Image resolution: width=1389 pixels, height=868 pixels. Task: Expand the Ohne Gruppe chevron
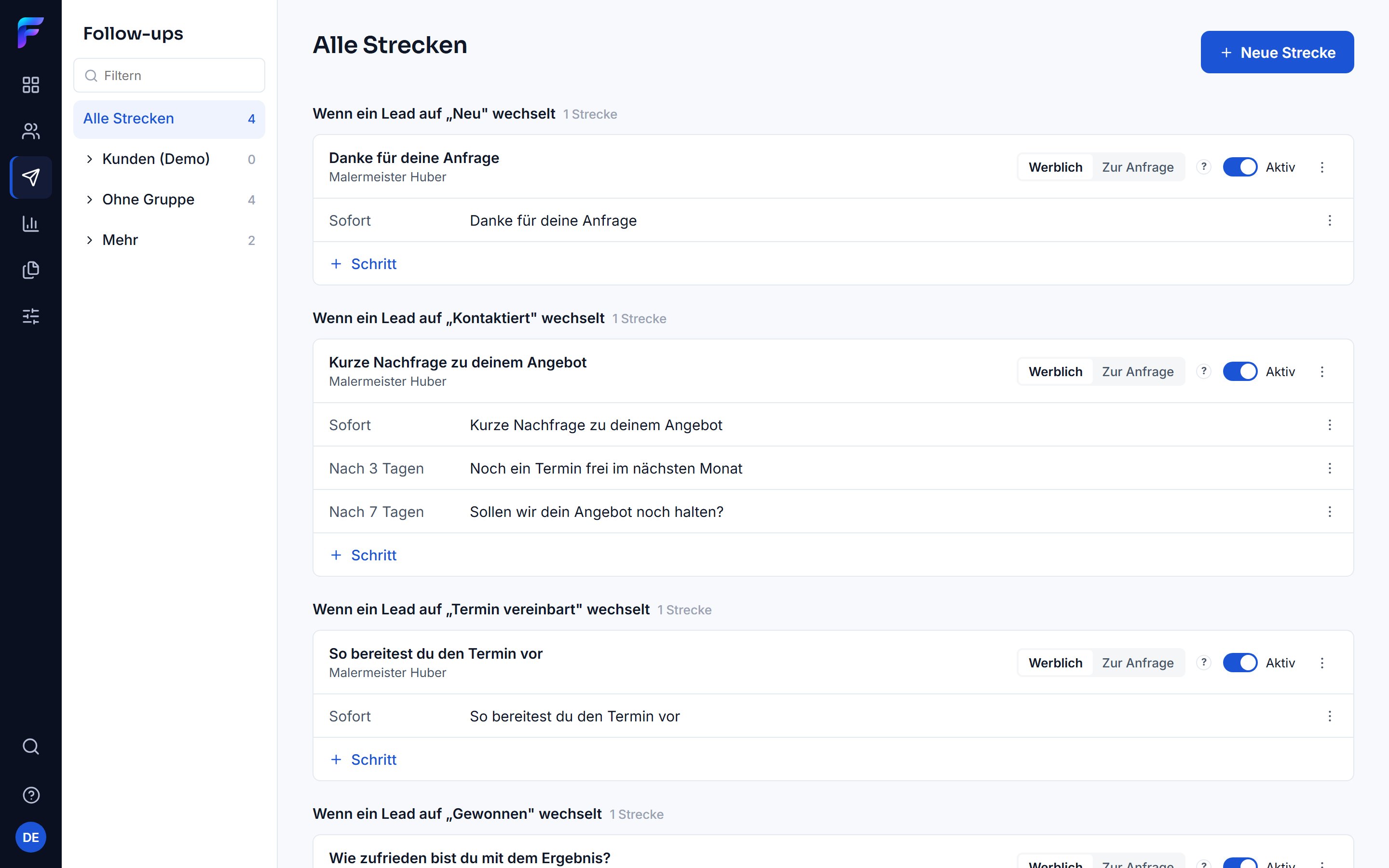tap(90, 199)
